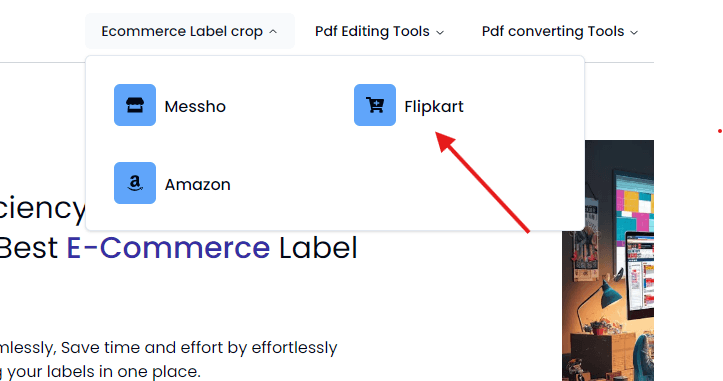The height and width of the screenshot is (381, 723).
Task: Collapse the Ecommerce Label crop menu
Action: pyautogui.click(x=190, y=31)
